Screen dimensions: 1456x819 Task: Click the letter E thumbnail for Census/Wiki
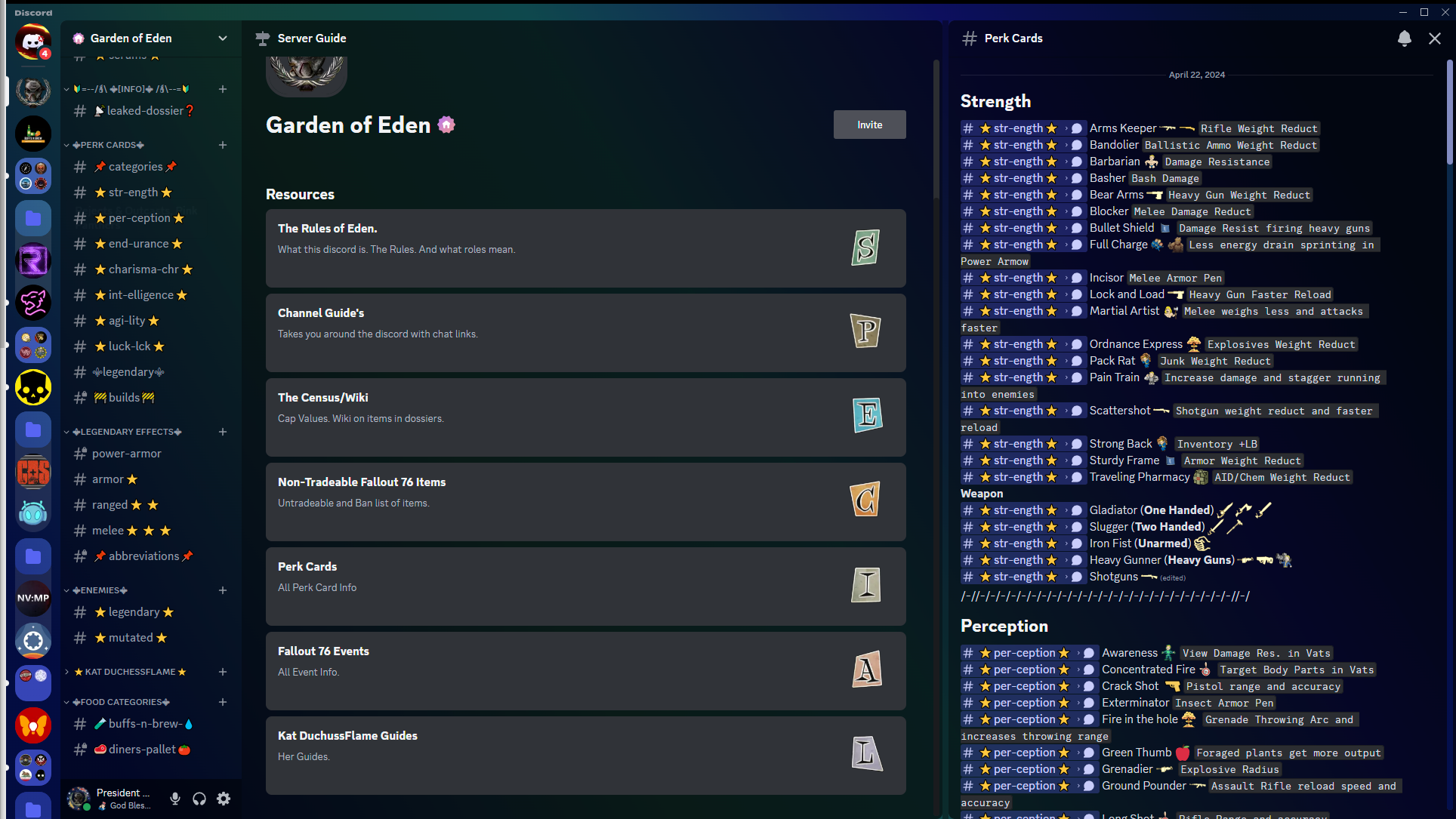click(x=867, y=415)
